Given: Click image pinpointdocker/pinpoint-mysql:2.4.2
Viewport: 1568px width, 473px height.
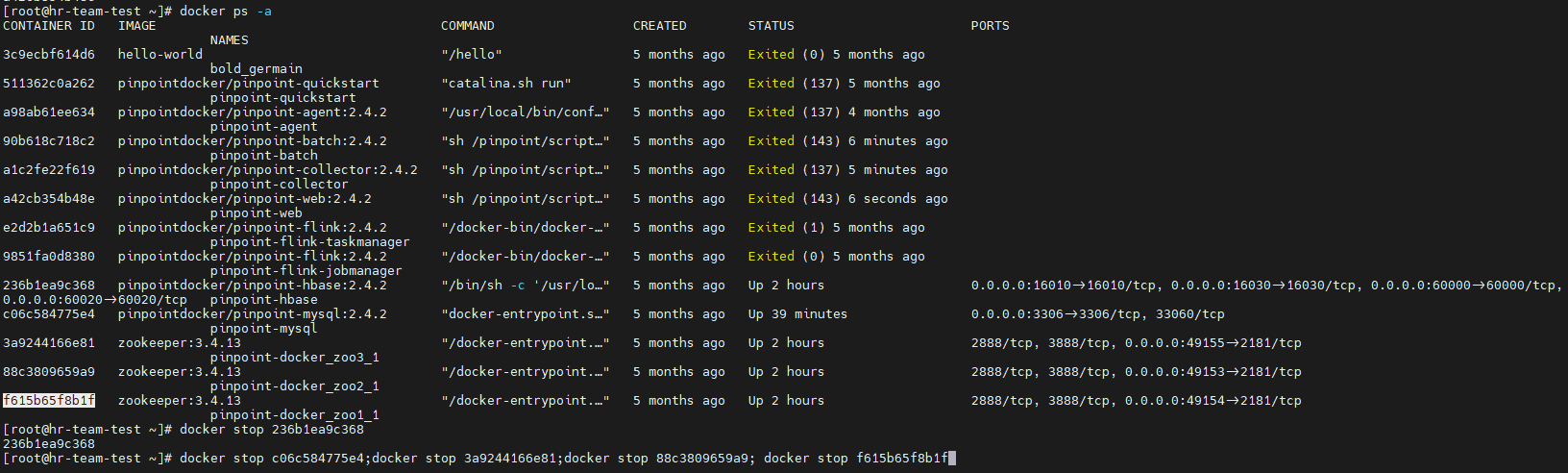Looking at the screenshot, I should 253,314.
